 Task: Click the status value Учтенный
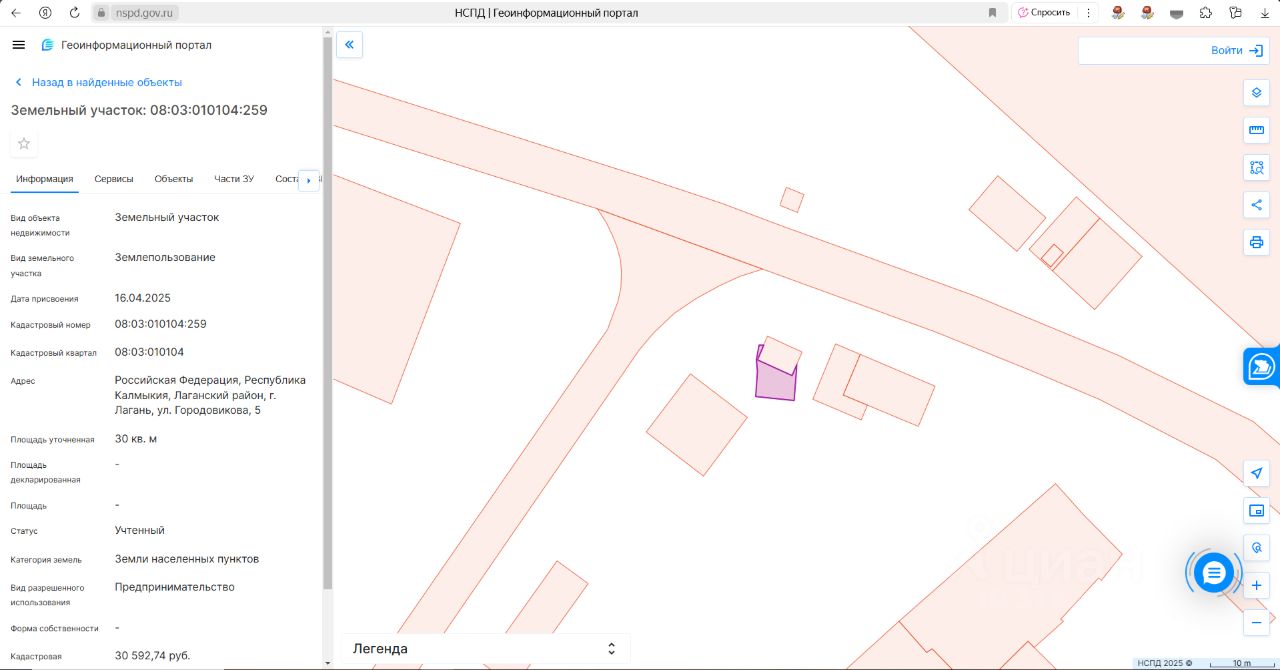click(140, 531)
